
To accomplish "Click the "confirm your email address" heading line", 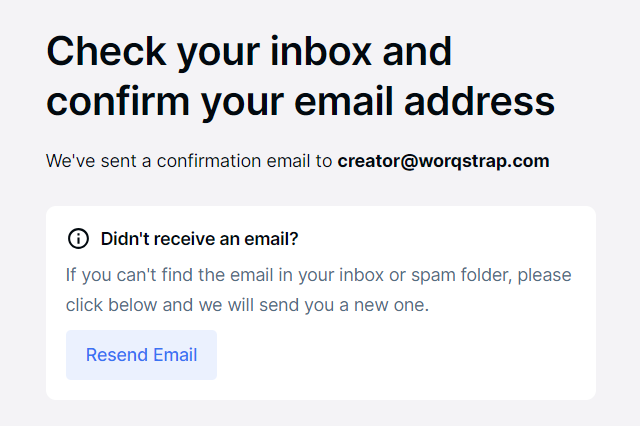I will coord(300,101).
